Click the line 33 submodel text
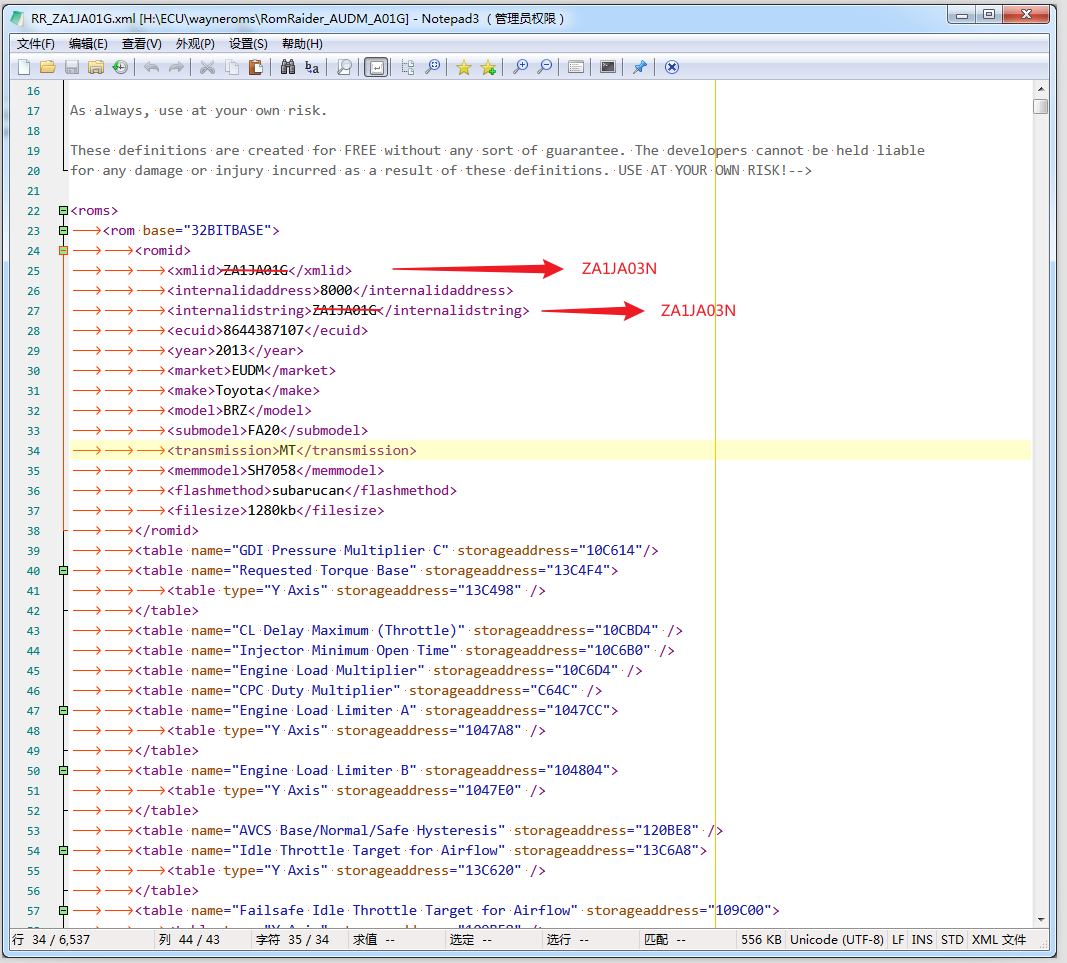The image size is (1067, 963). pos(268,430)
